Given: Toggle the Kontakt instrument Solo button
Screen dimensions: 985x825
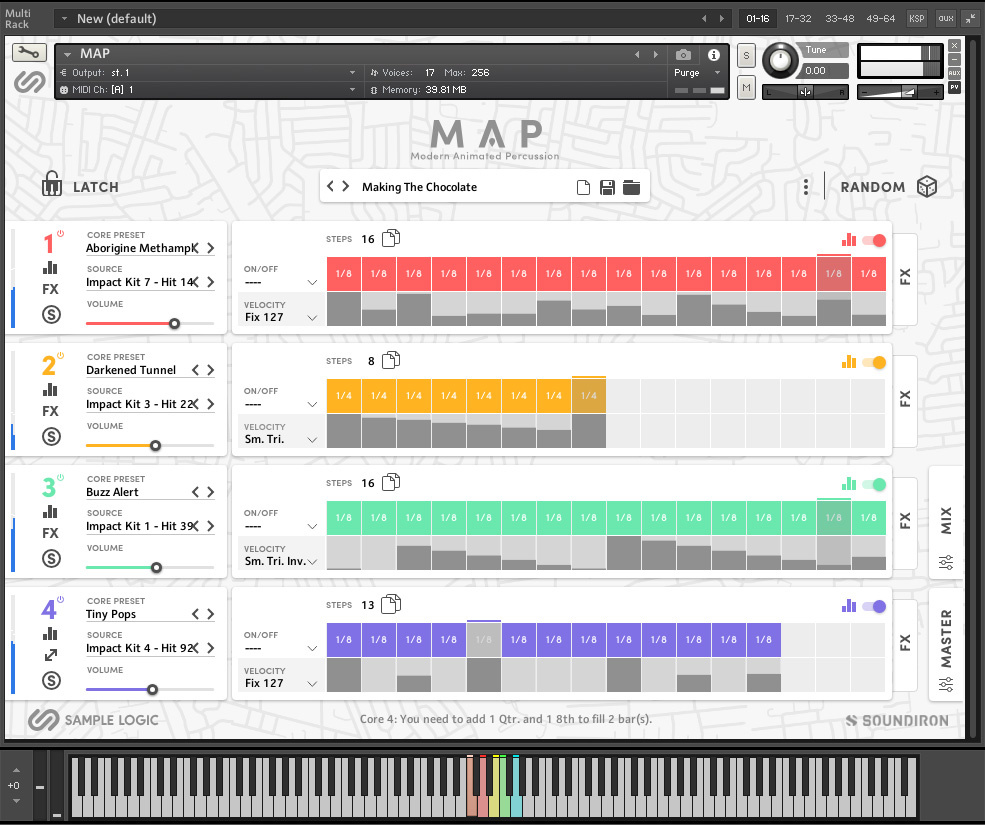Looking at the screenshot, I should [x=746, y=55].
